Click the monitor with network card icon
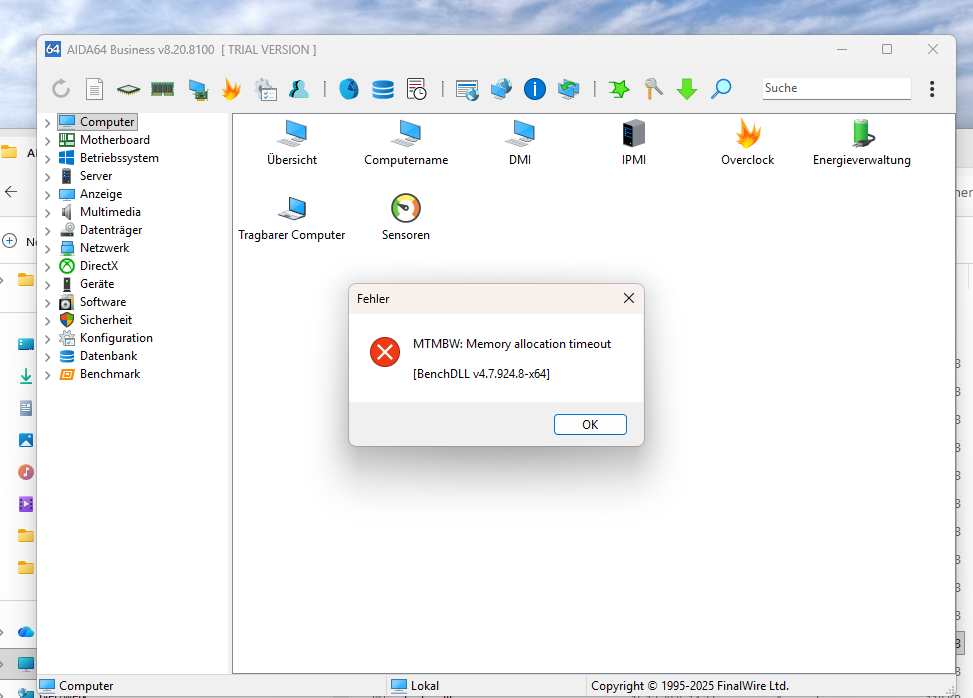The height and width of the screenshot is (698, 973). (x=198, y=89)
